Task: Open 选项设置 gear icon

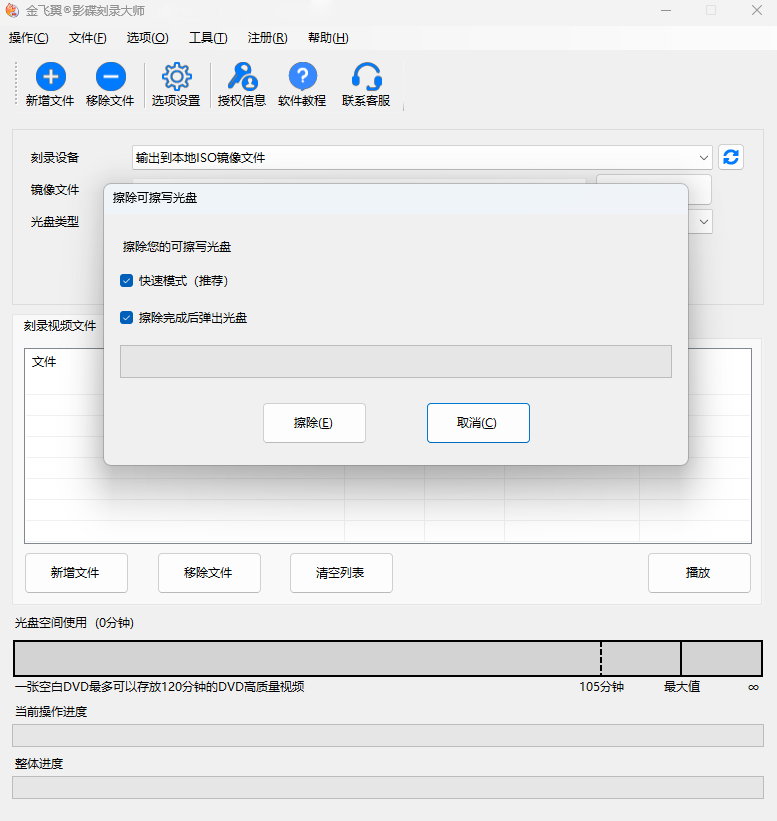Action: click(x=176, y=77)
